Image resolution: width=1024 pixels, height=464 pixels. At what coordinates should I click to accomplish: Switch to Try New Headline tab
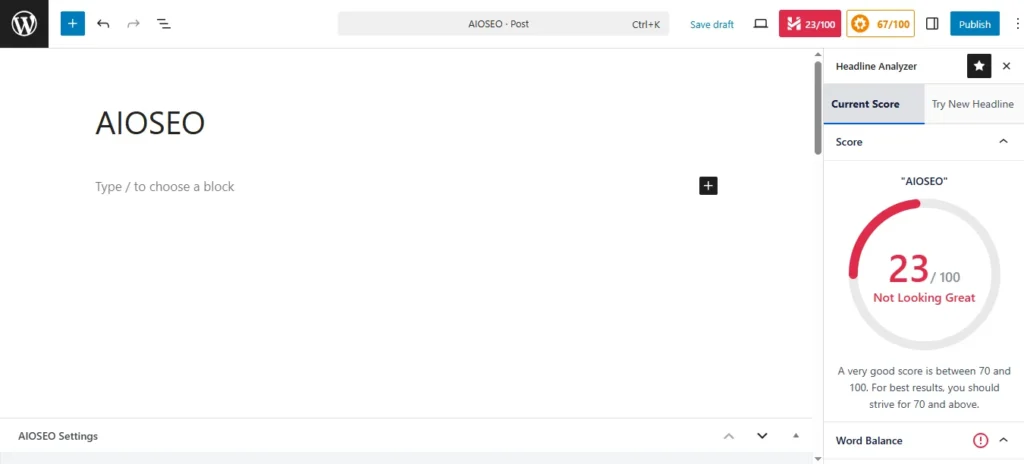pyautogui.click(x=972, y=104)
